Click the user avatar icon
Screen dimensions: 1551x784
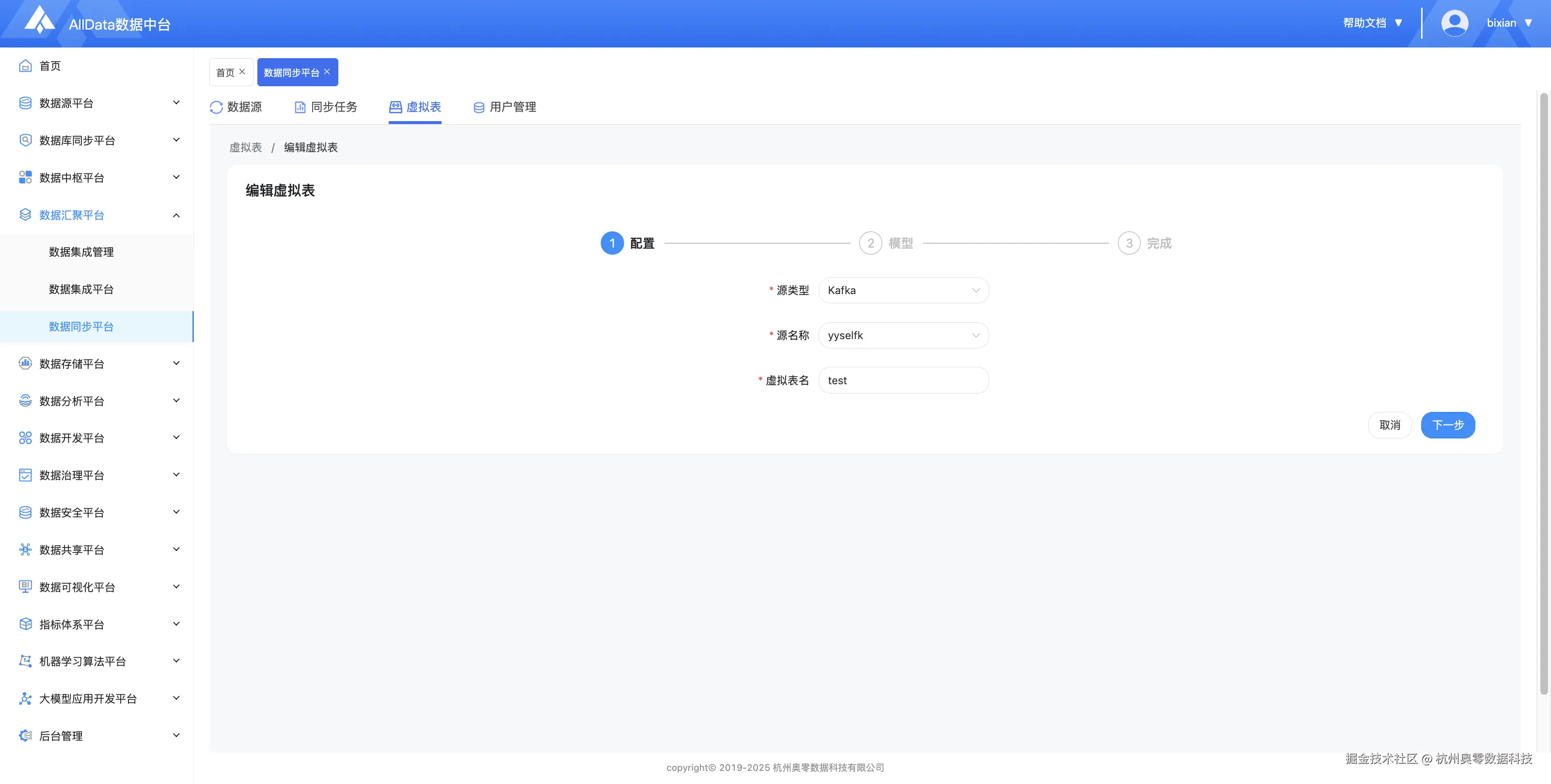[1454, 23]
